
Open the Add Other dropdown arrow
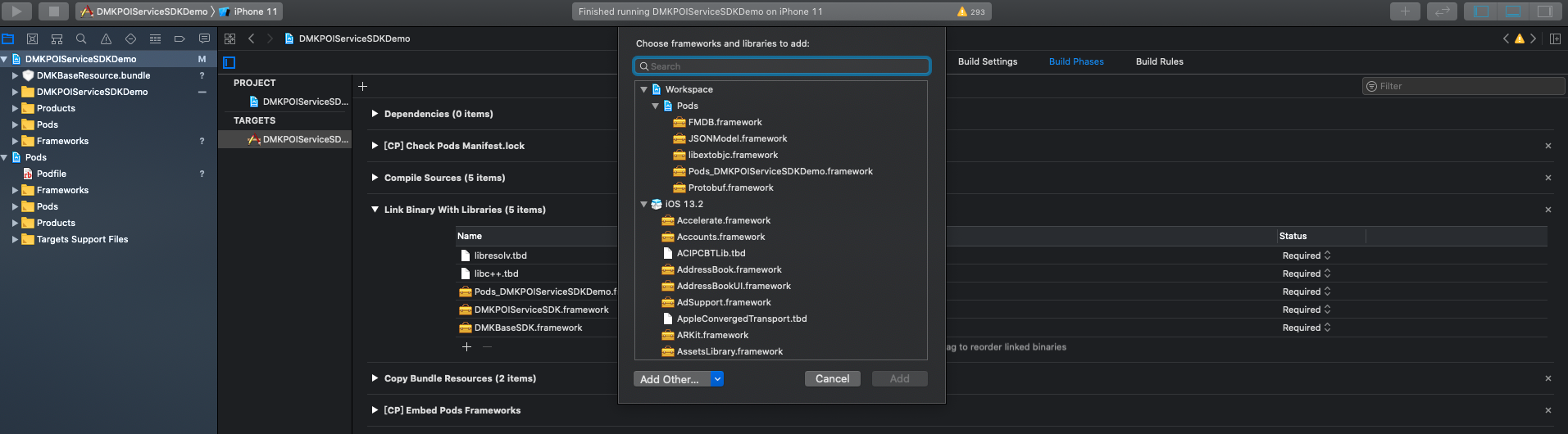click(x=717, y=379)
